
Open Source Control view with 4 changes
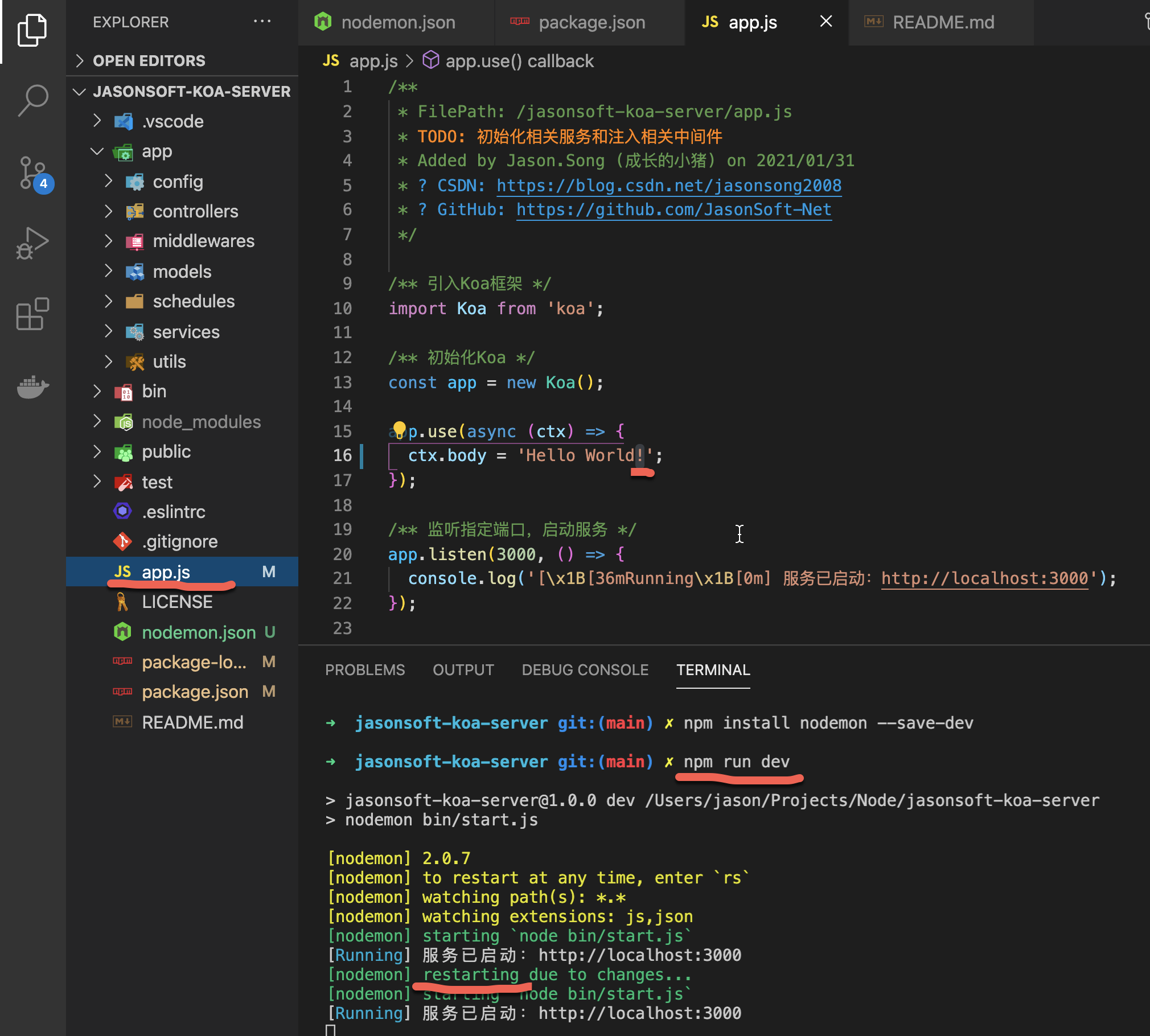tap(33, 173)
